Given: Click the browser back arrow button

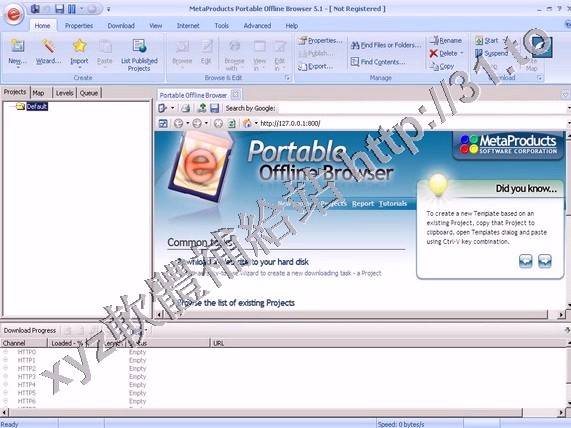Looking at the screenshot, I should tap(178, 123).
